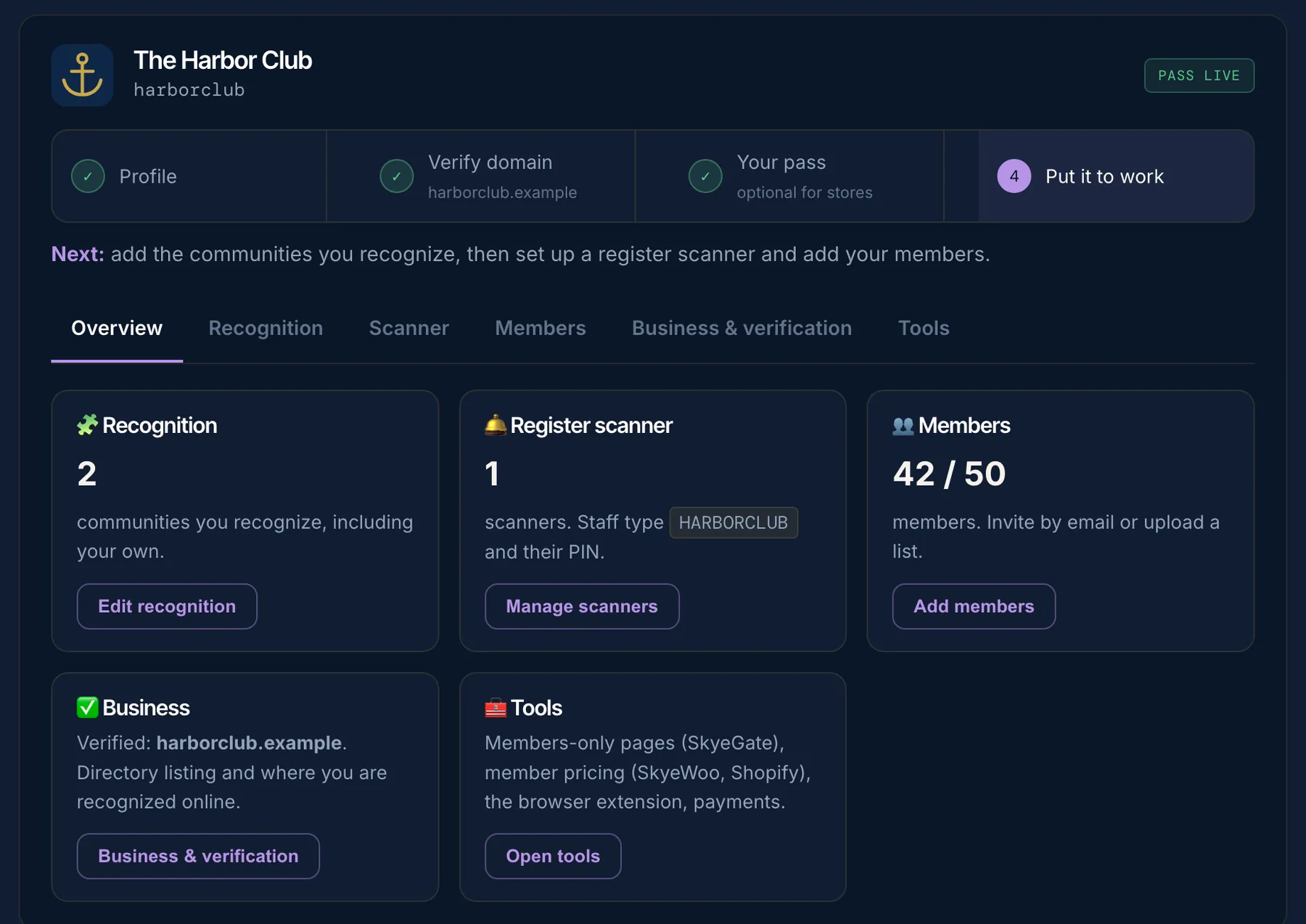Open the Scanner tab

409,329
